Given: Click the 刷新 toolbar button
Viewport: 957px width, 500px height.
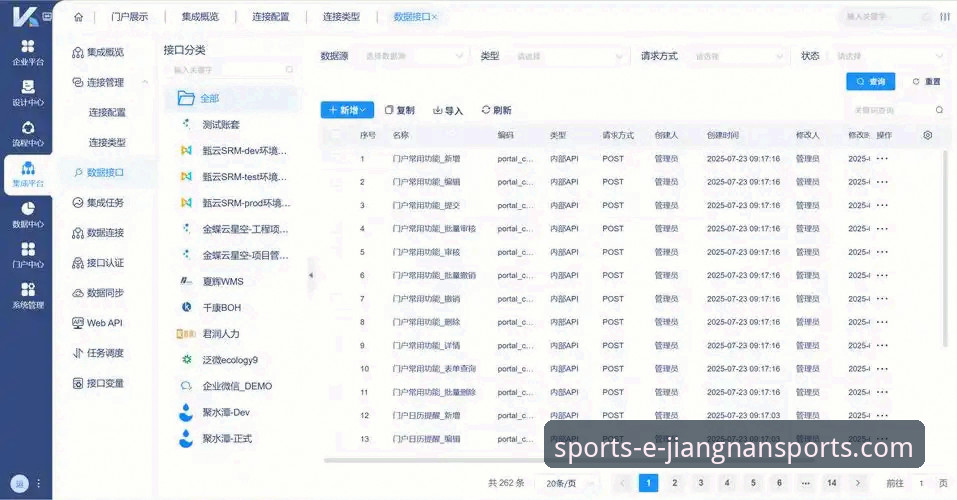Looking at the screenshot, I should [496, 110].
